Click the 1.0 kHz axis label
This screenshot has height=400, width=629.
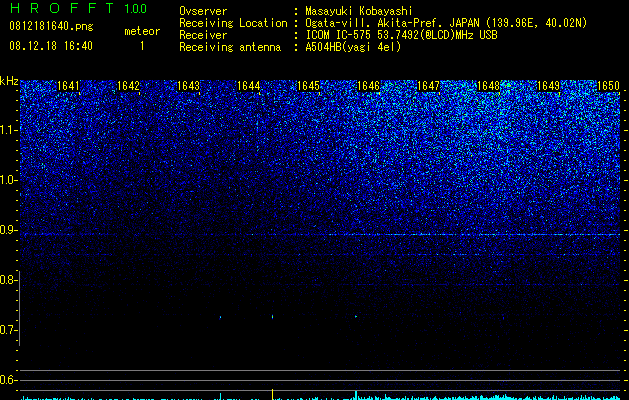9,180
